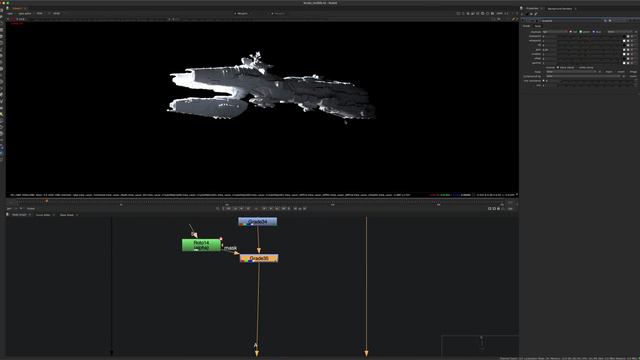The width and height of the screenshot is (640, 360).
Task: Enable the mask inject checkbox
Action: pos(604,72)
